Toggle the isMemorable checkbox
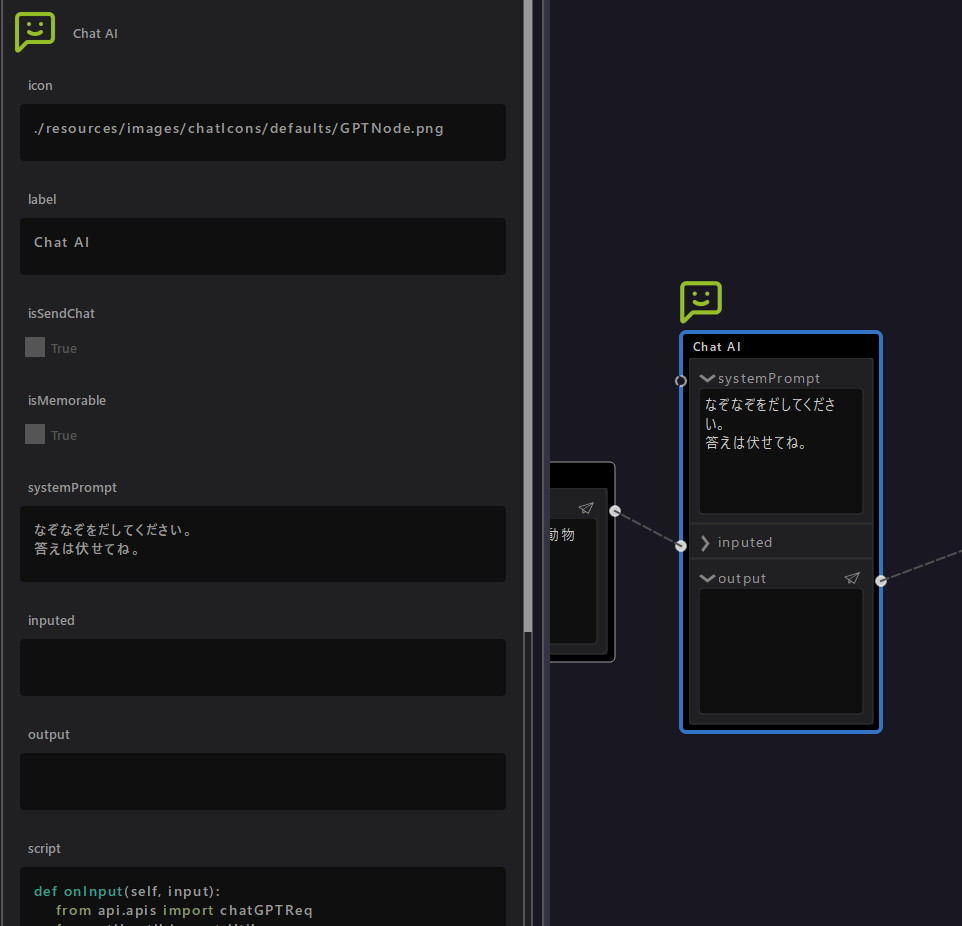The image size is (962, 926). (x=35, y=434)
